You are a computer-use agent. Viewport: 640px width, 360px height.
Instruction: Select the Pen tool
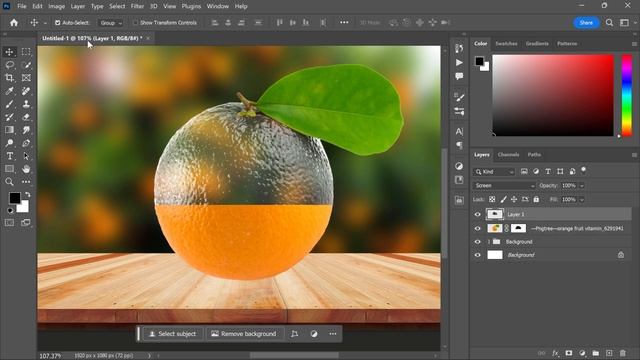26,143
